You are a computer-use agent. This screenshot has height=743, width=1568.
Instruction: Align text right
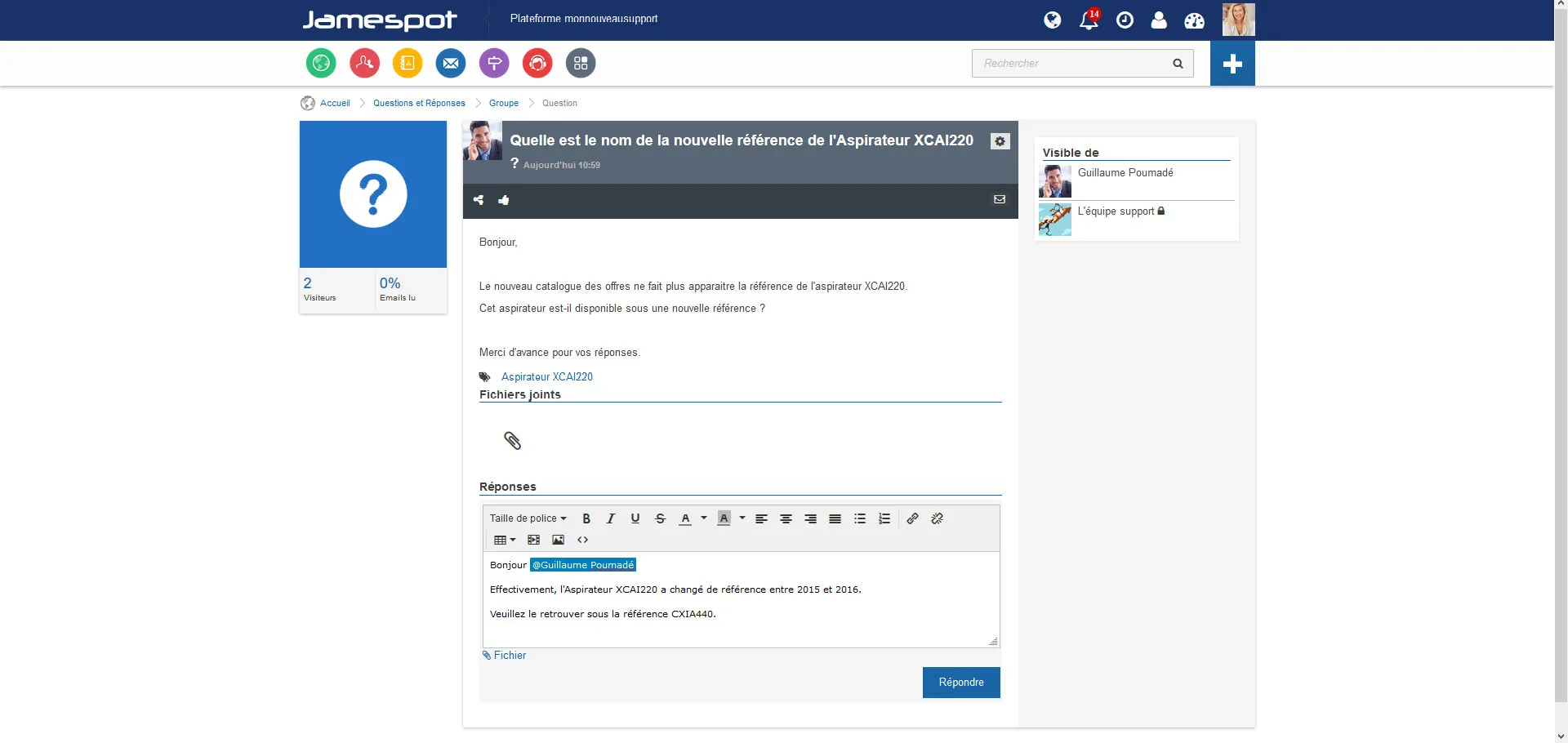(810, 518)
